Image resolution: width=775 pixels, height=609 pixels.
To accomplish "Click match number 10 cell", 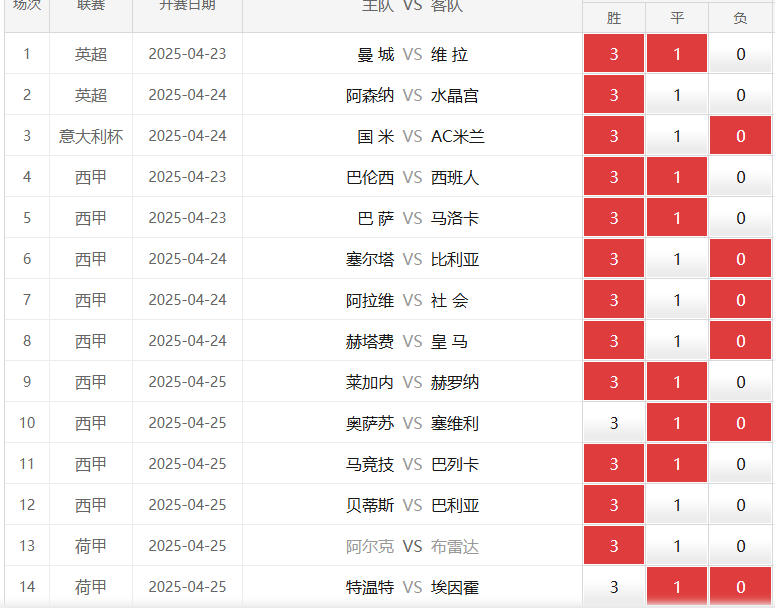I will [x=27, y=423].
